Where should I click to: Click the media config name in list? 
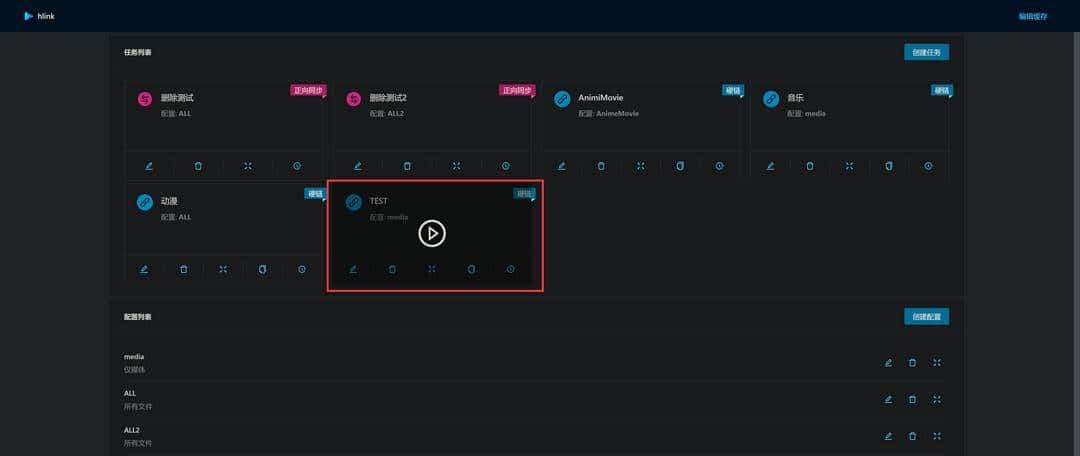pyautogui.click(x=134, y=357)
